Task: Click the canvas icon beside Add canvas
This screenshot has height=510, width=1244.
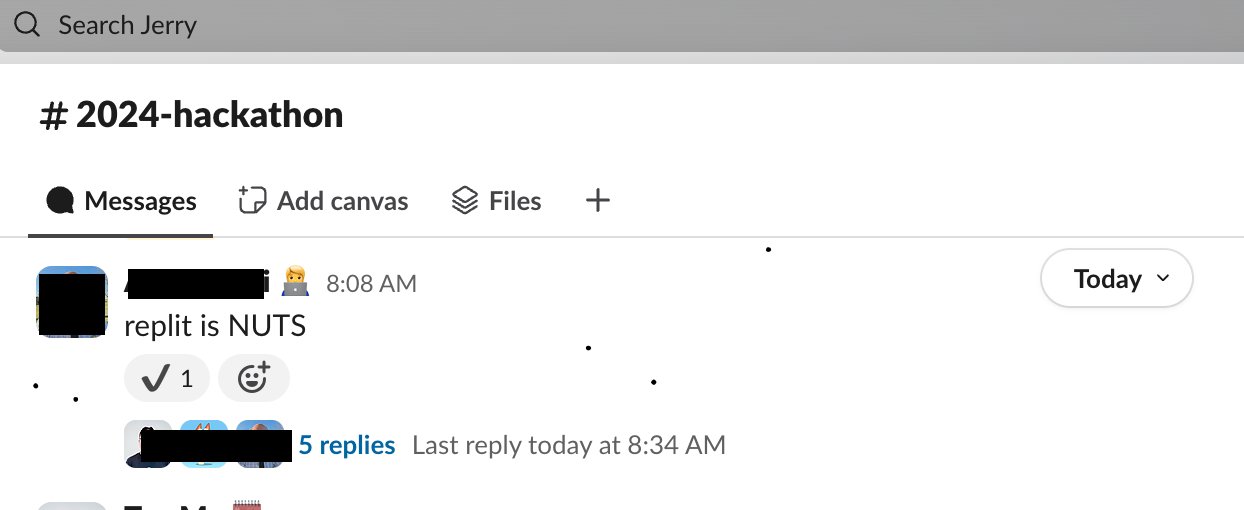Action: [x=252, y=201]
